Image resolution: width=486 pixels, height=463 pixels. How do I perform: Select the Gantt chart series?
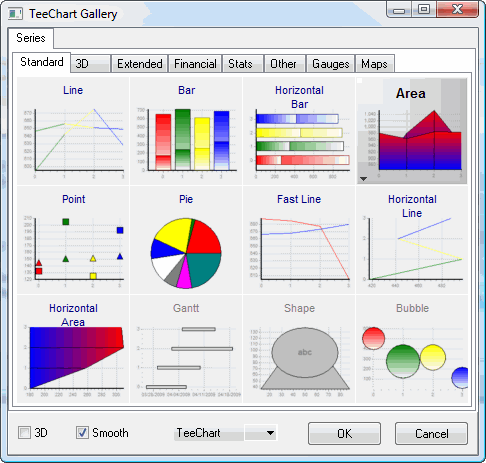[186, 349]
